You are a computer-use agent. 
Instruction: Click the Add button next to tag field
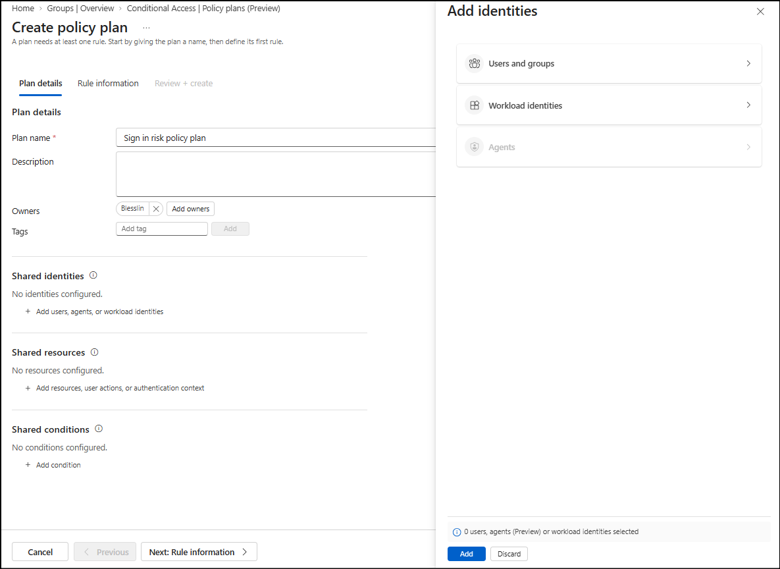coord(230,229)
